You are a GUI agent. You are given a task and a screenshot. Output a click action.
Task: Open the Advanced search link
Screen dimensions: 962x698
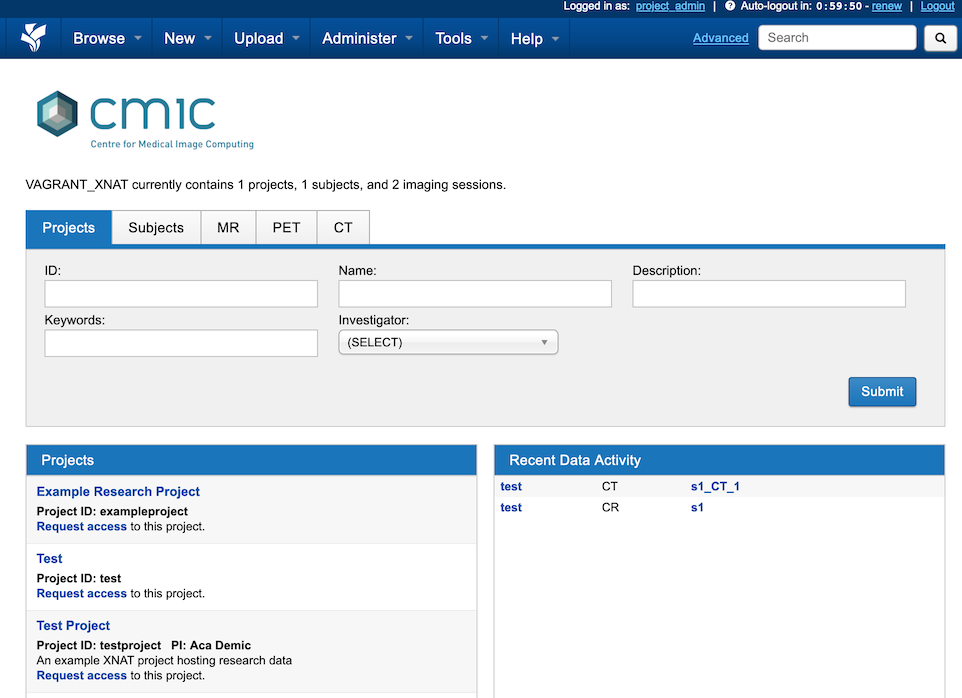(x=720, y=37)
